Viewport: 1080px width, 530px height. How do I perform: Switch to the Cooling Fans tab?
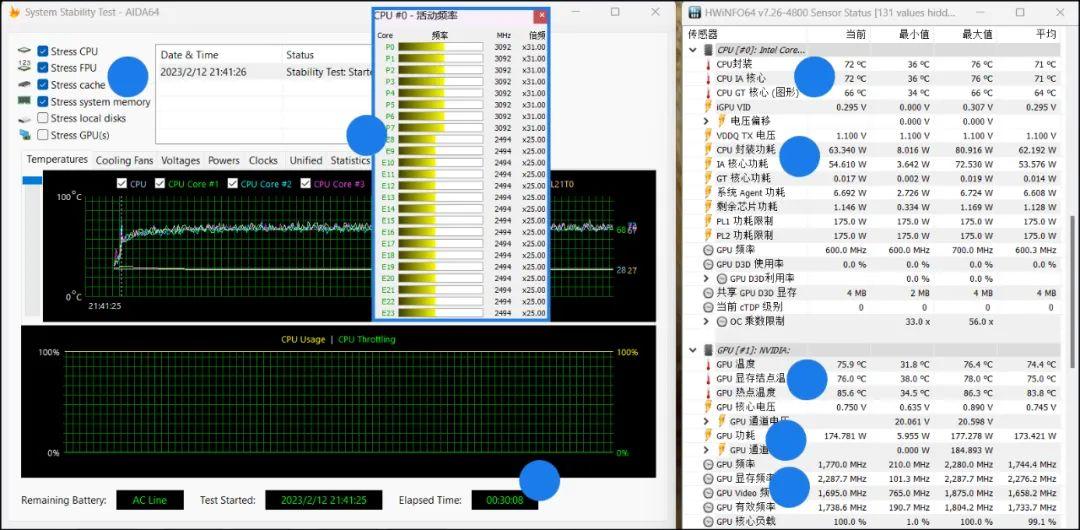pos(124,160)
